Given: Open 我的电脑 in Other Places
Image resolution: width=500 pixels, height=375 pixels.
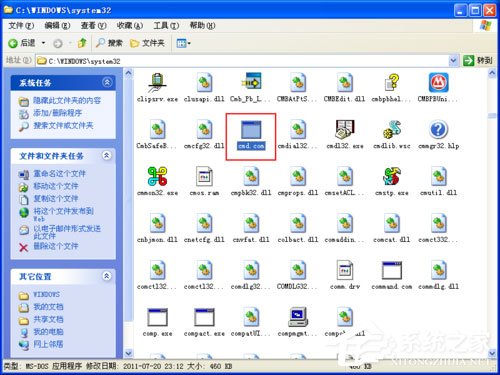Looking at the screenshot, I should [48, 332].
